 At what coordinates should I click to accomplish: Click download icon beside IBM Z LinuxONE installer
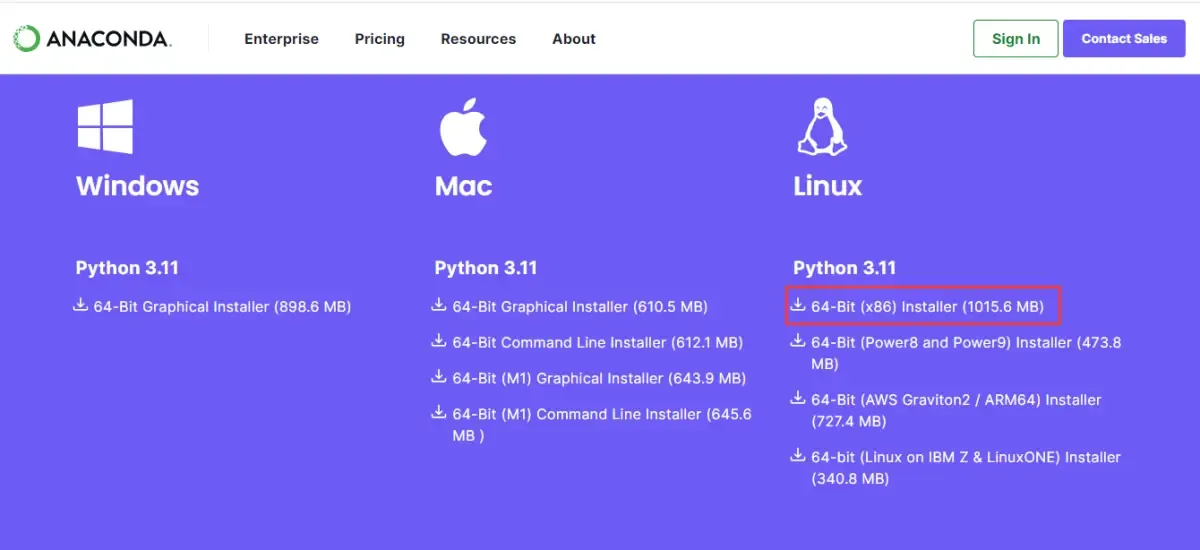(798, 455)
